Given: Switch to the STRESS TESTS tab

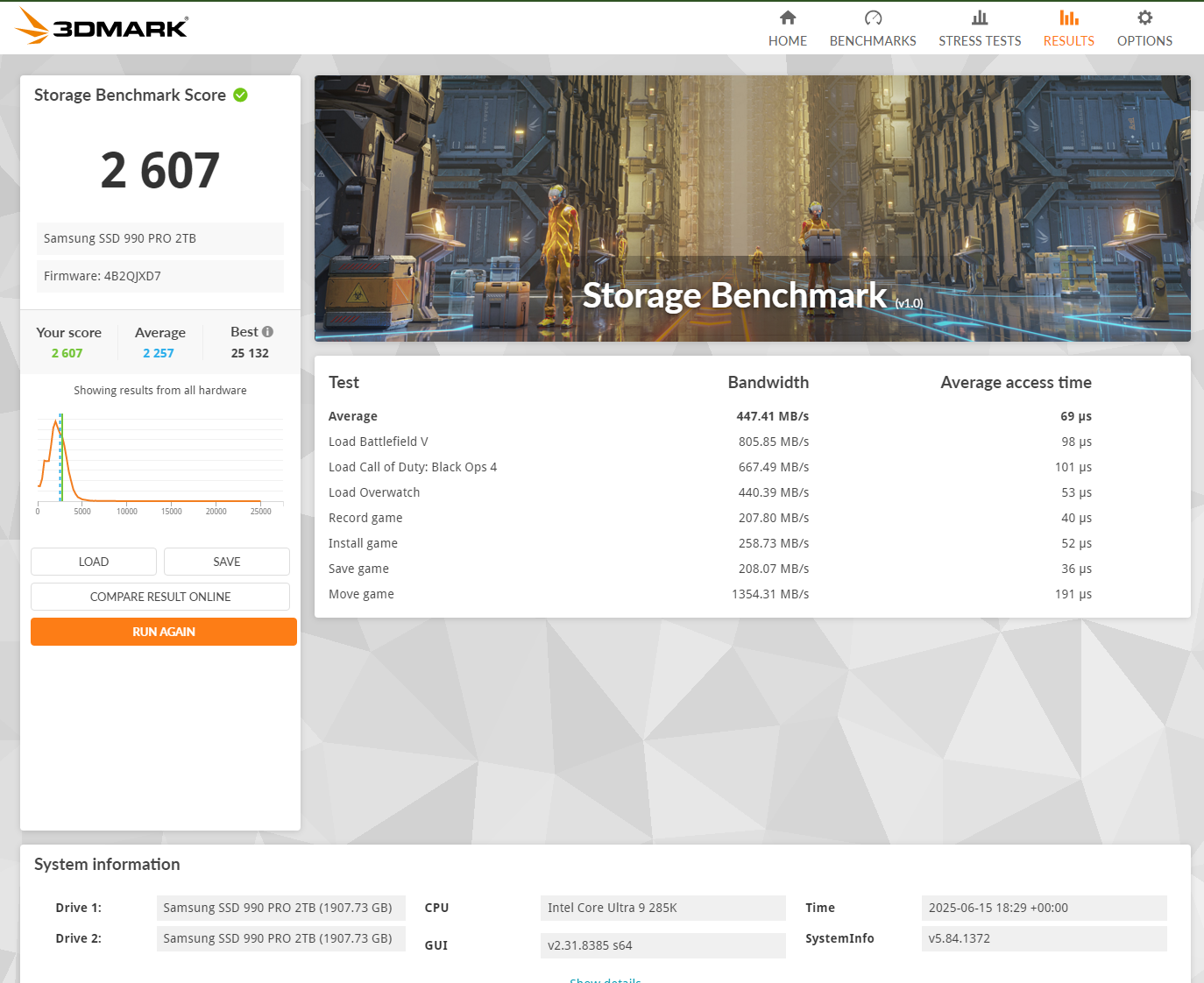Looking at the screenshot, I should coord(979,40).
